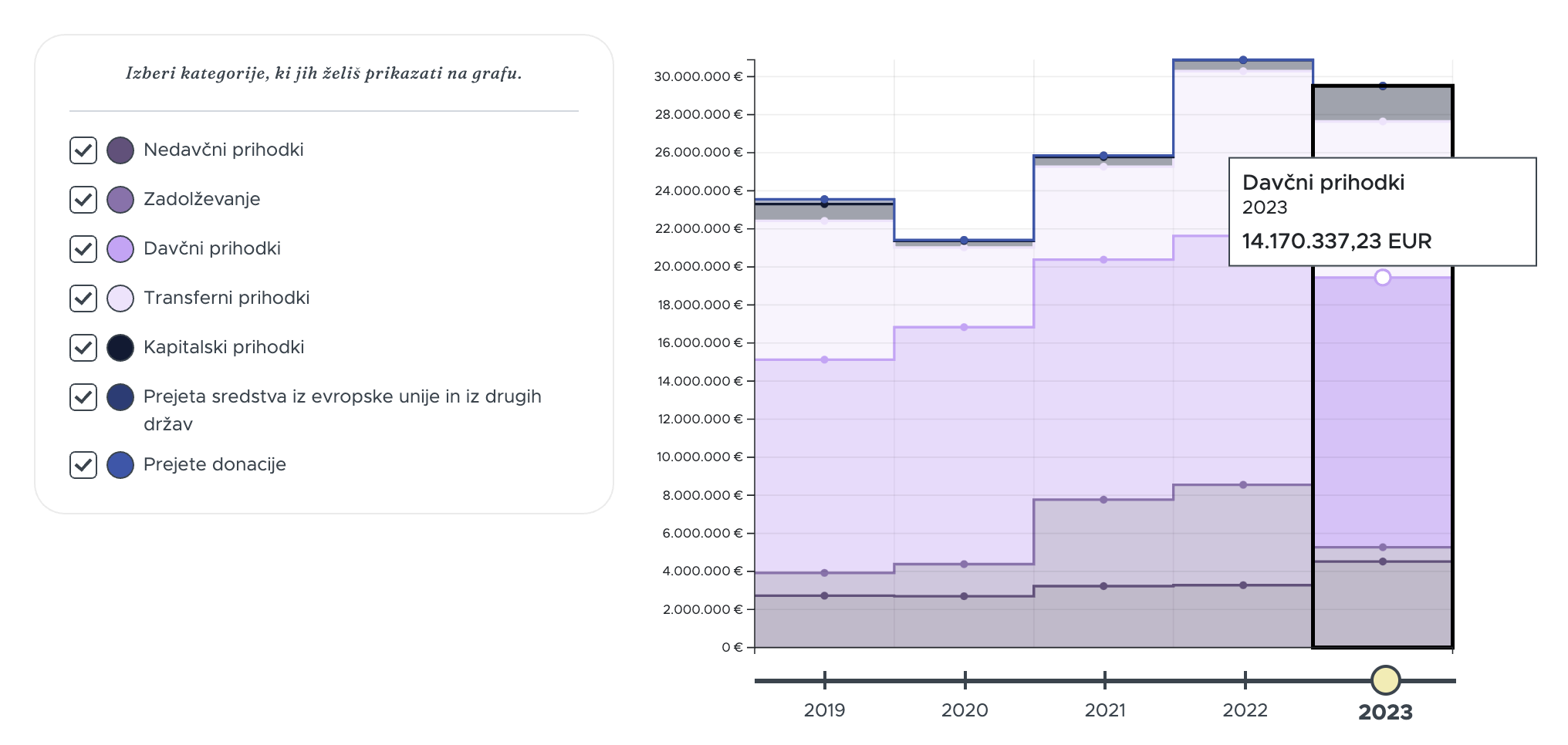Toggle the Prejete donacije checkbox
The width and height of the screenshot is (1568, 745).
pos(83,465)
